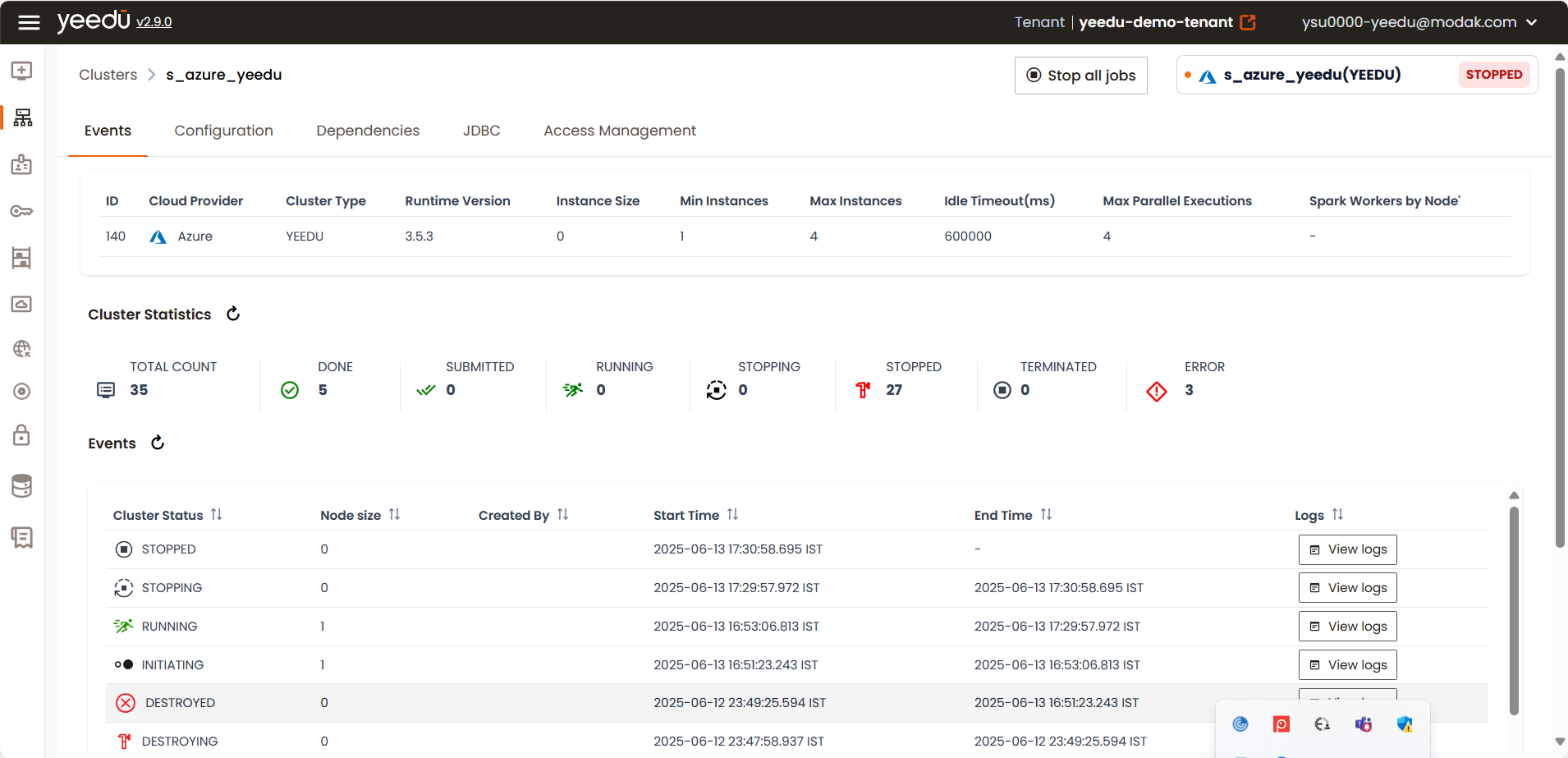Refresh the Events list
Image resolution: width=1568 pixels, height=758 pixels.
(158, 443)
